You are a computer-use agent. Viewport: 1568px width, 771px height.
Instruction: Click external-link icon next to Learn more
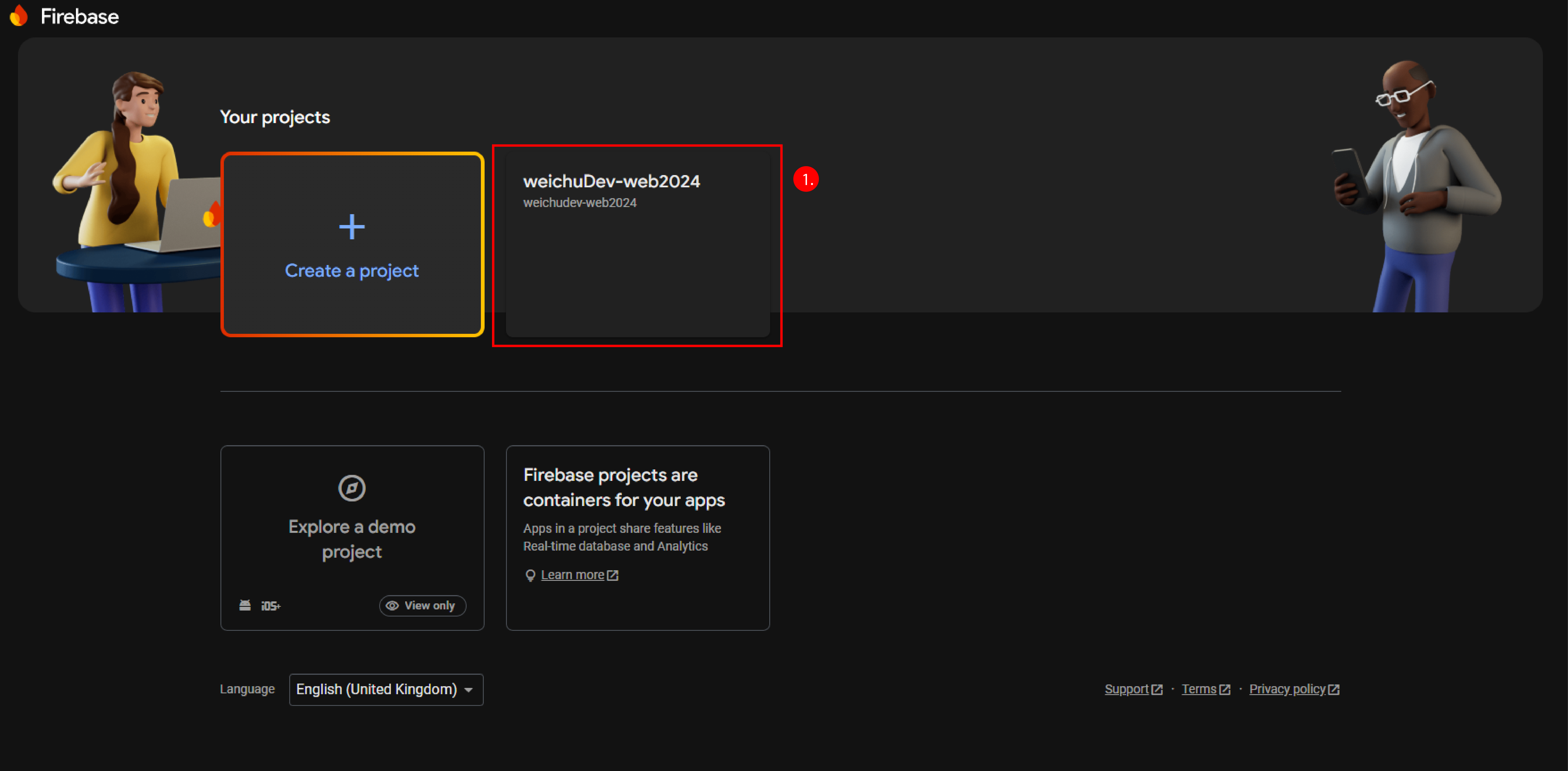tap(613, 576)
